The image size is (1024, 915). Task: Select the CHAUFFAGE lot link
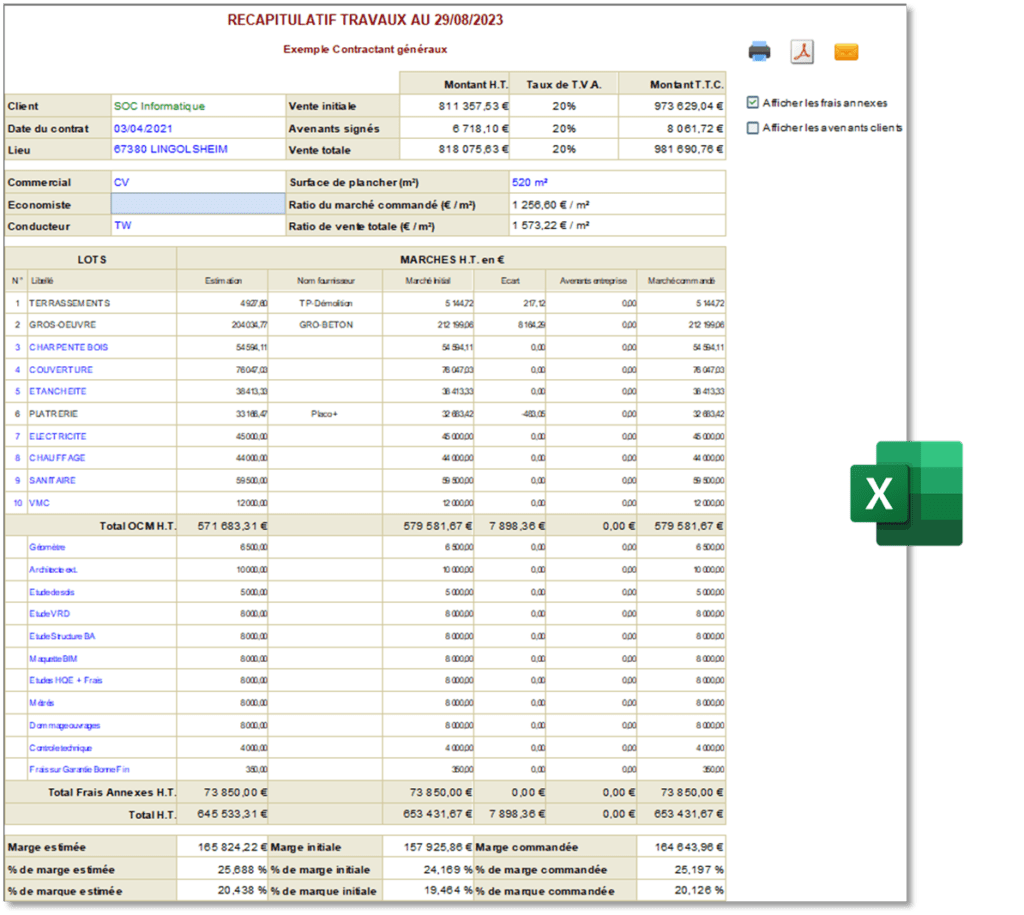pos(57,458)
